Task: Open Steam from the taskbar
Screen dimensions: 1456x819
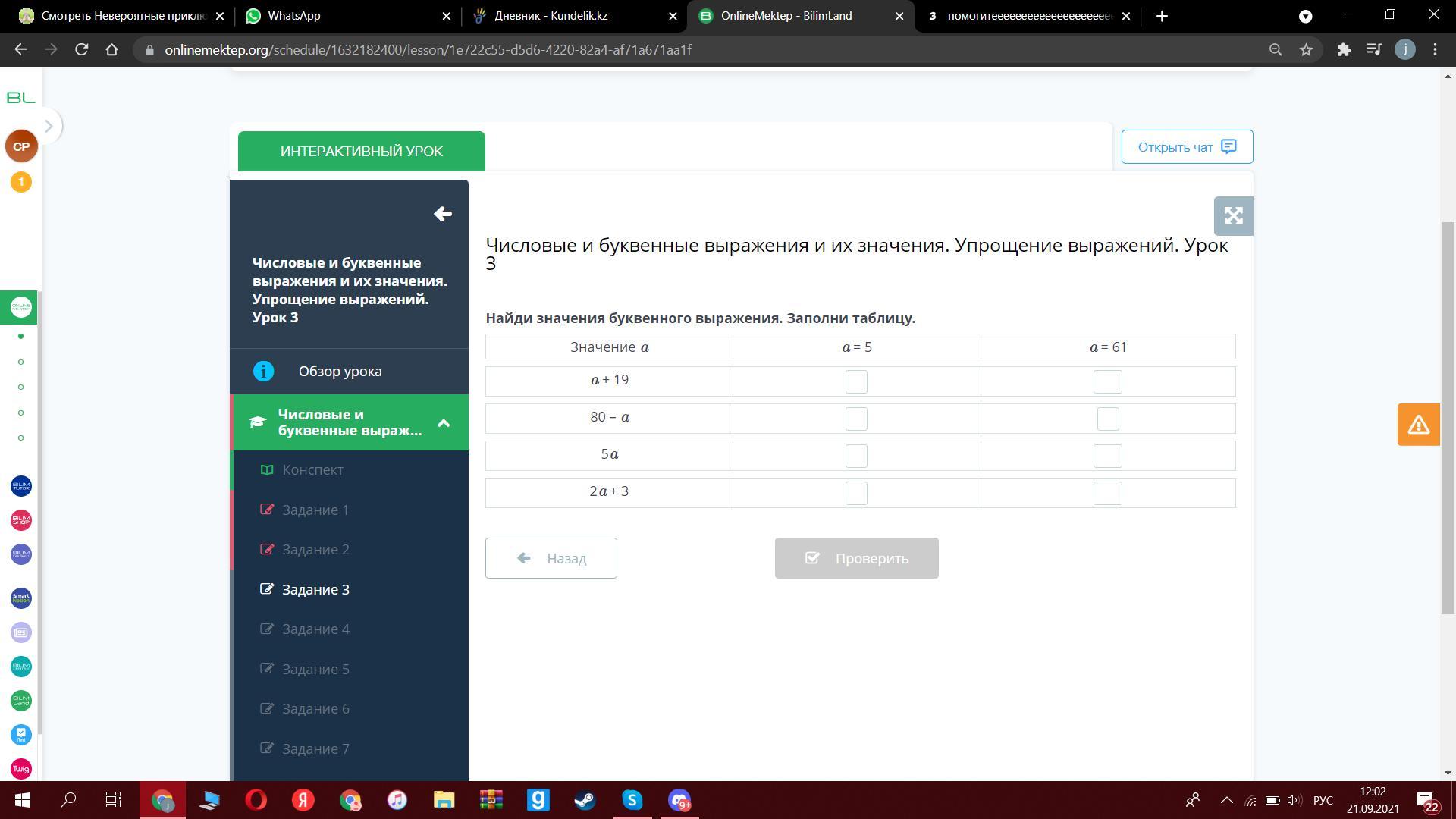Action: tap(585, 801)
